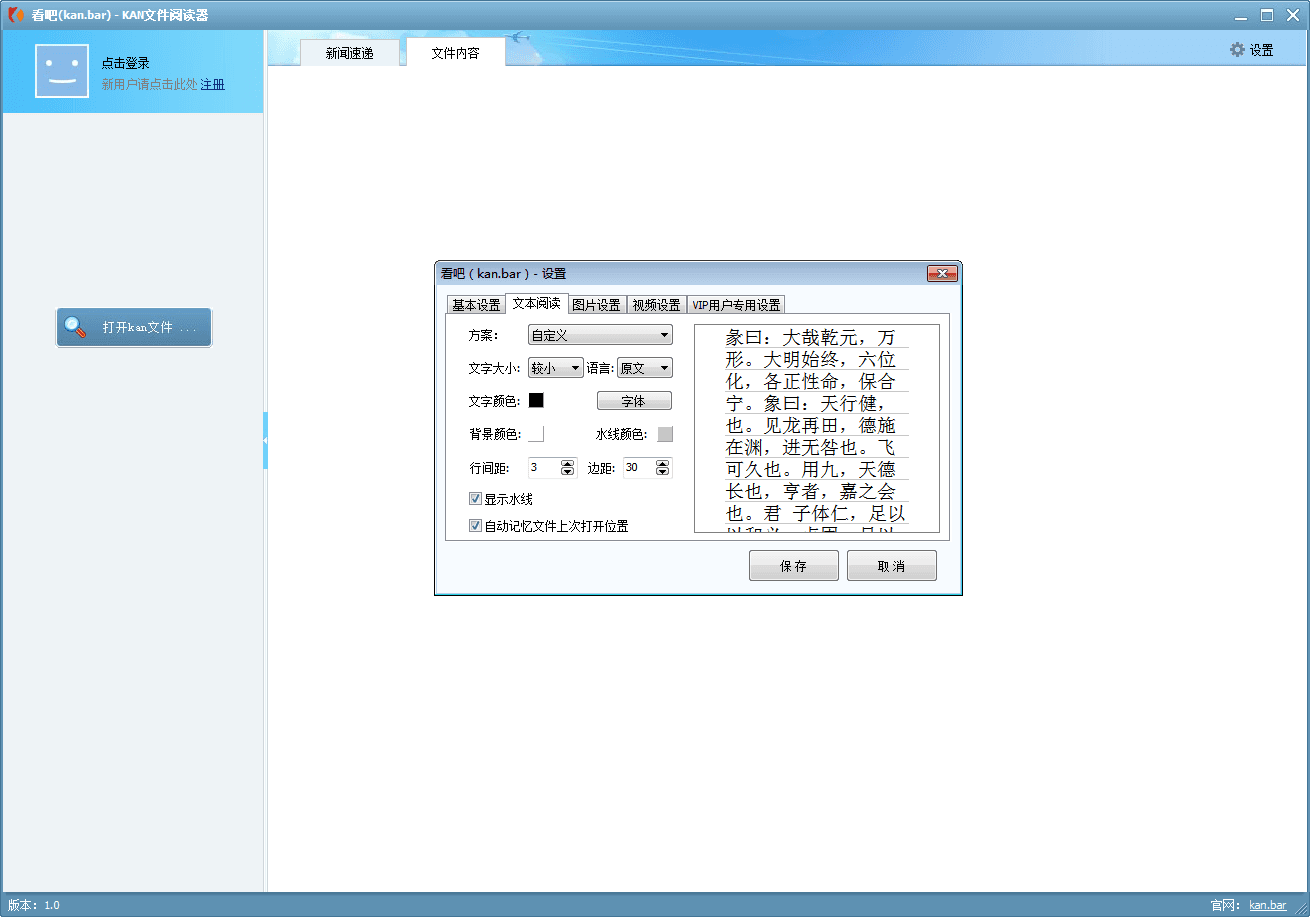
Task: Click the user avatar smiley icon
Action: [x=62, y=71]
